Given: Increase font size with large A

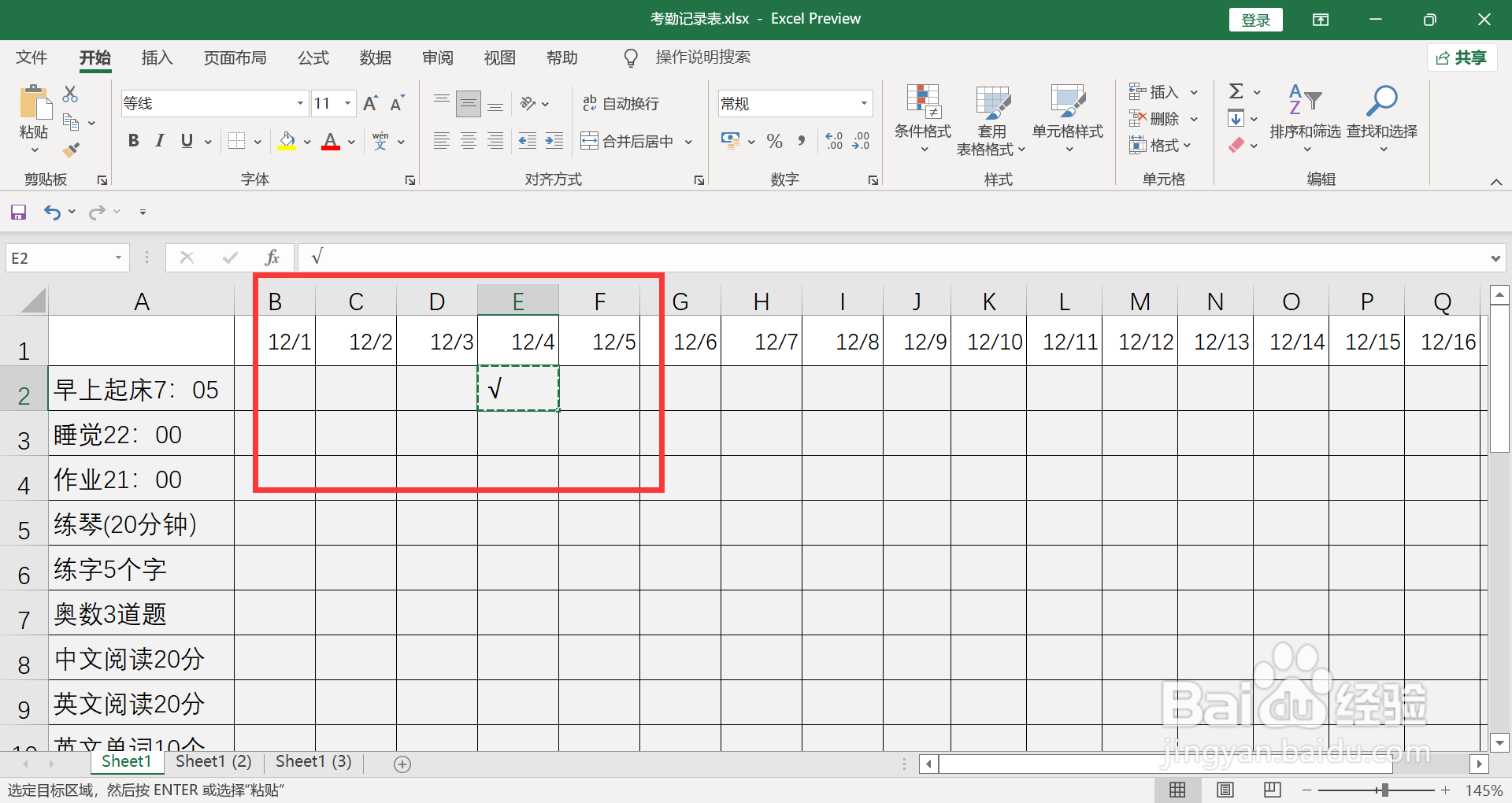Looking at the screenshot, I should tap(371, 103).
